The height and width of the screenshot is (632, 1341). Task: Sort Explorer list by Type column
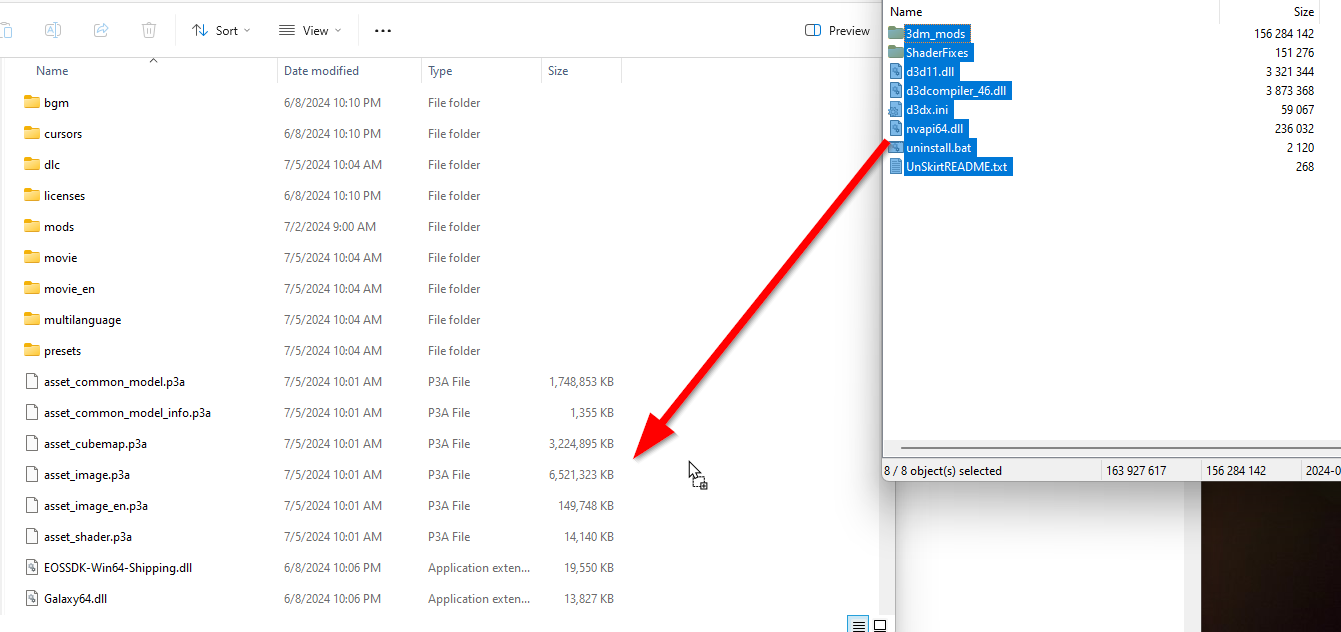click(x=440, y=71)
